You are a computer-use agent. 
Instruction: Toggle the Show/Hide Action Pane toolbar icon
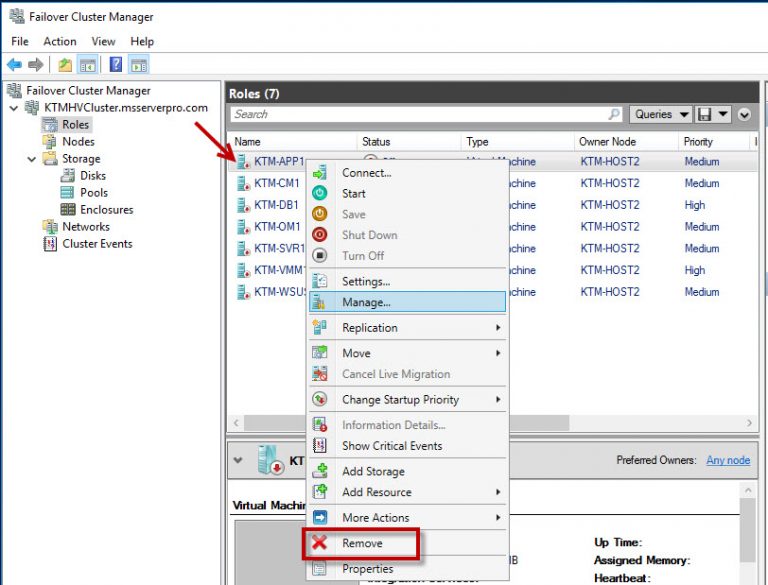coord(139,65)
